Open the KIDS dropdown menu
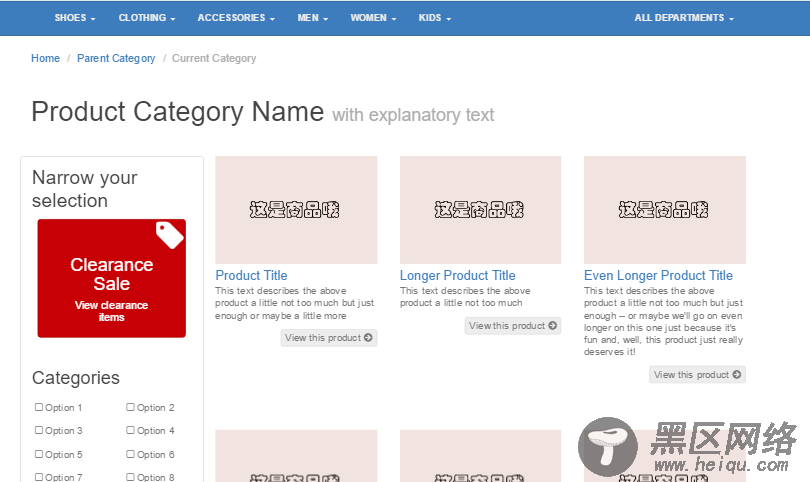The image size is (810, 482). pyautogui.click(x=434, y=18)
